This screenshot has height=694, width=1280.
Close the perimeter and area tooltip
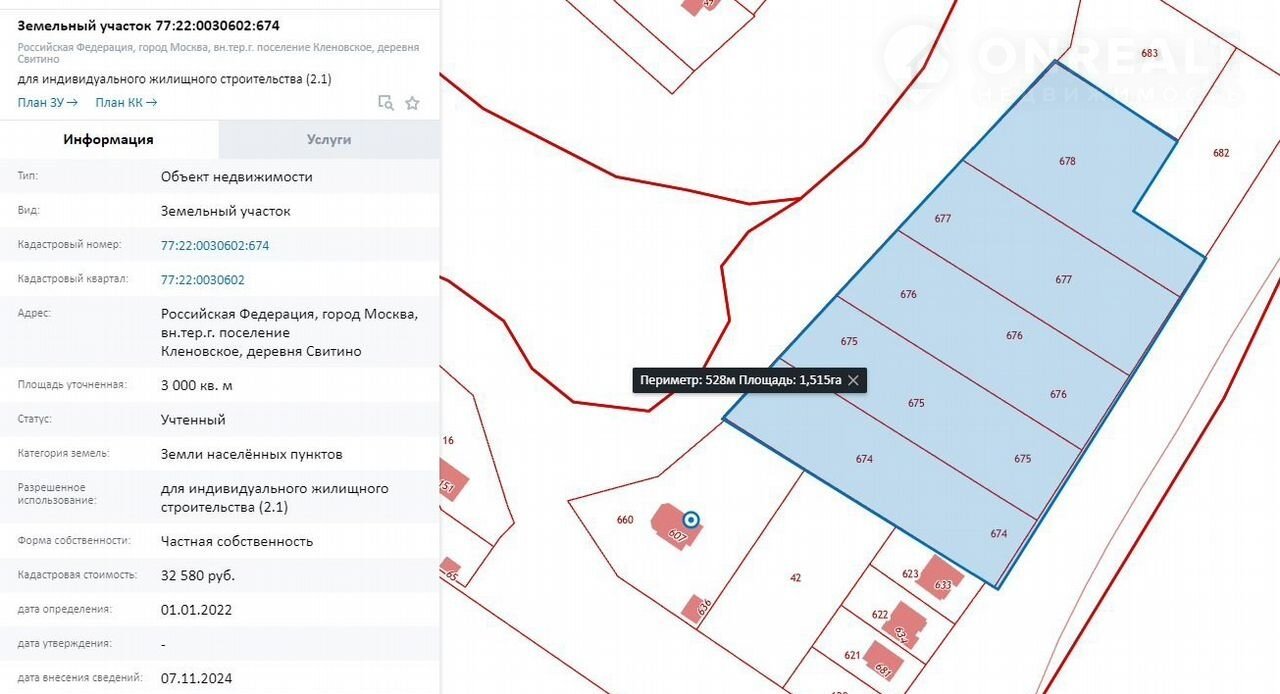(853, 380)
